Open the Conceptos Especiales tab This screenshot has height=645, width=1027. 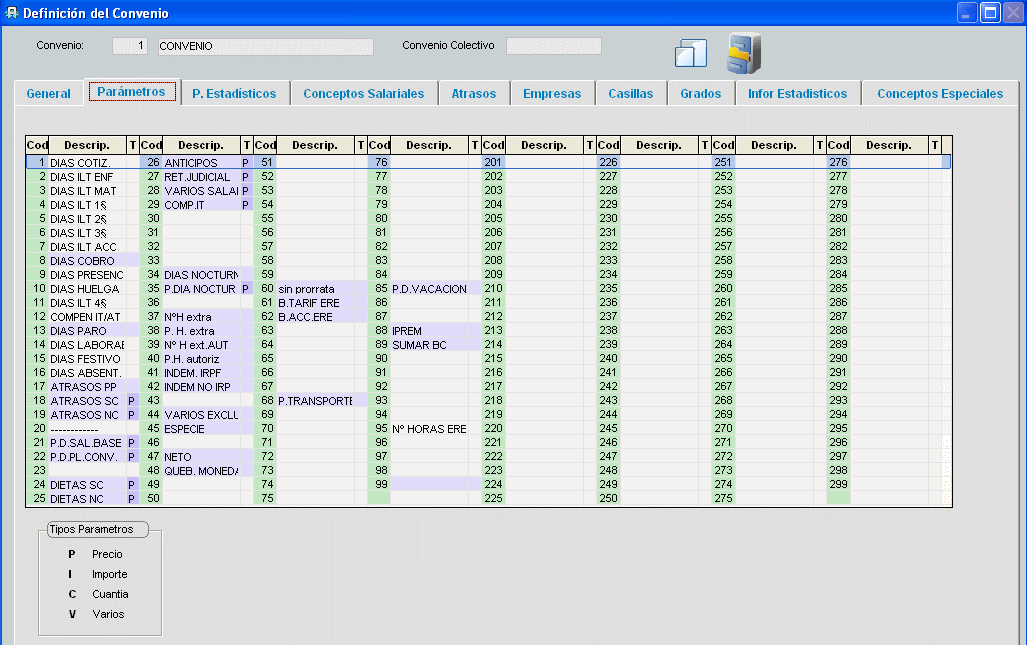coord(940,93)
